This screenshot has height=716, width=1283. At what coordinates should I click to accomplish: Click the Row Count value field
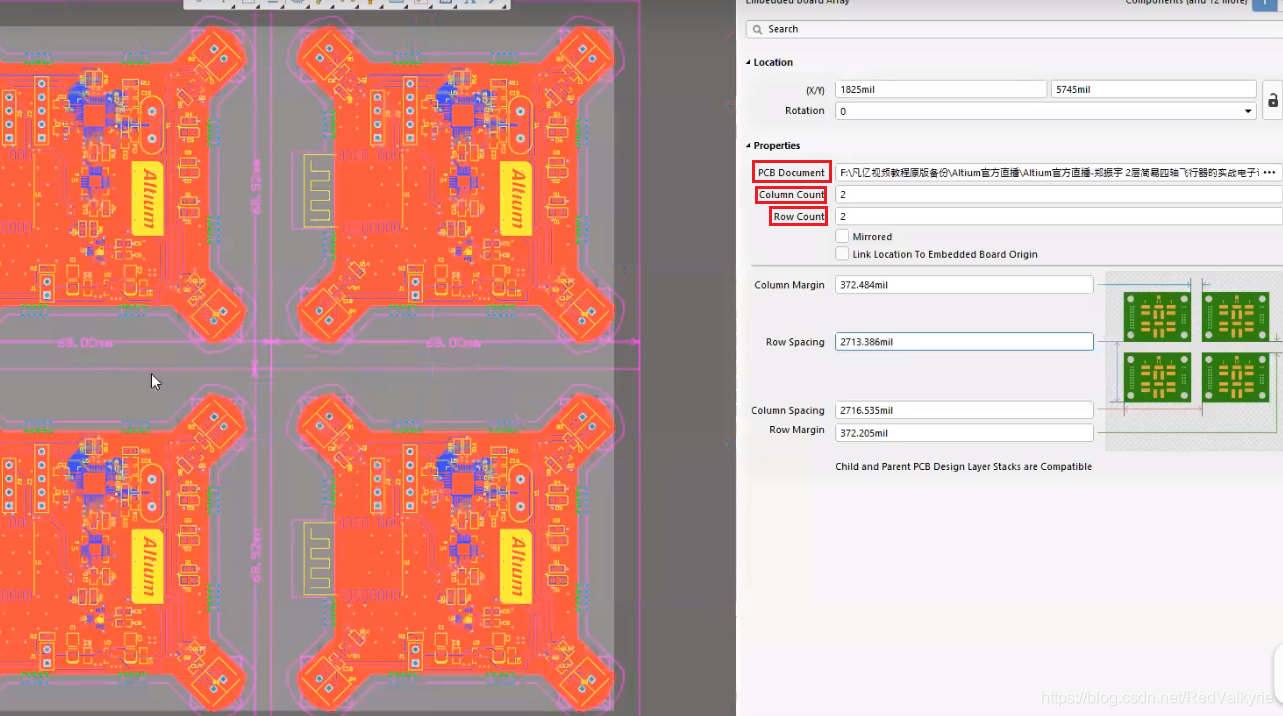tap(1059, 216)
